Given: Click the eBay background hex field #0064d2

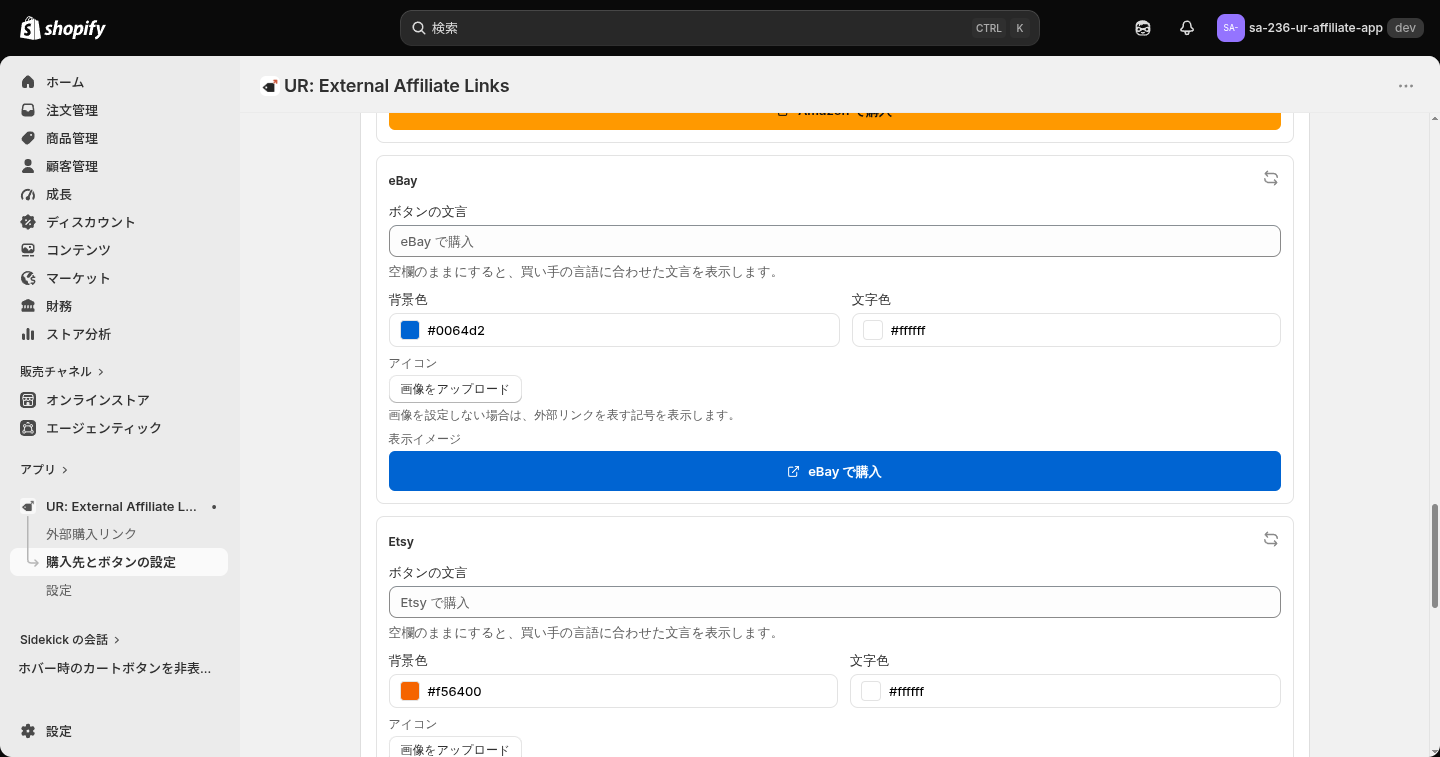Looking at the screenshot, I should coord(614,330).
